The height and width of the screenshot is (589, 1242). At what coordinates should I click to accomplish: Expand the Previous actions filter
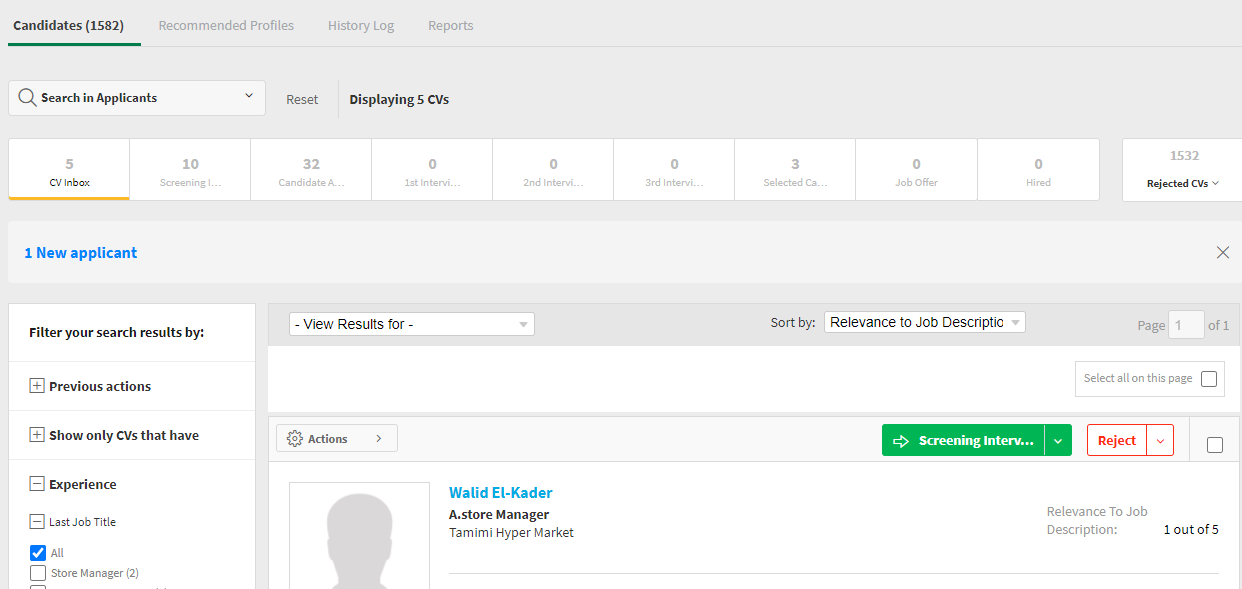[x=37, y=386]
